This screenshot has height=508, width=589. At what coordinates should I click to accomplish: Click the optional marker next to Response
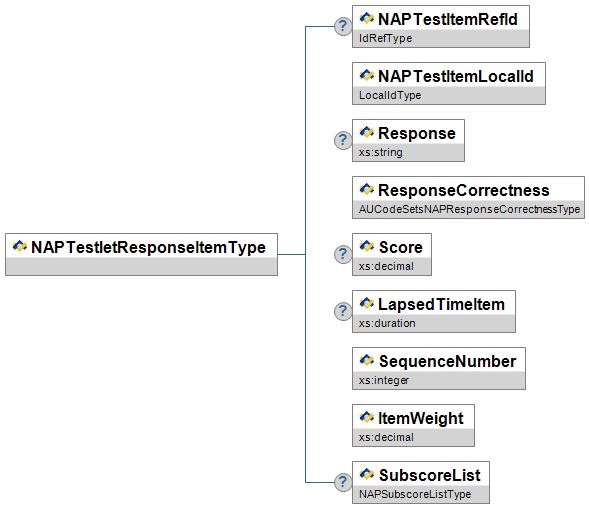coord(343,140)
